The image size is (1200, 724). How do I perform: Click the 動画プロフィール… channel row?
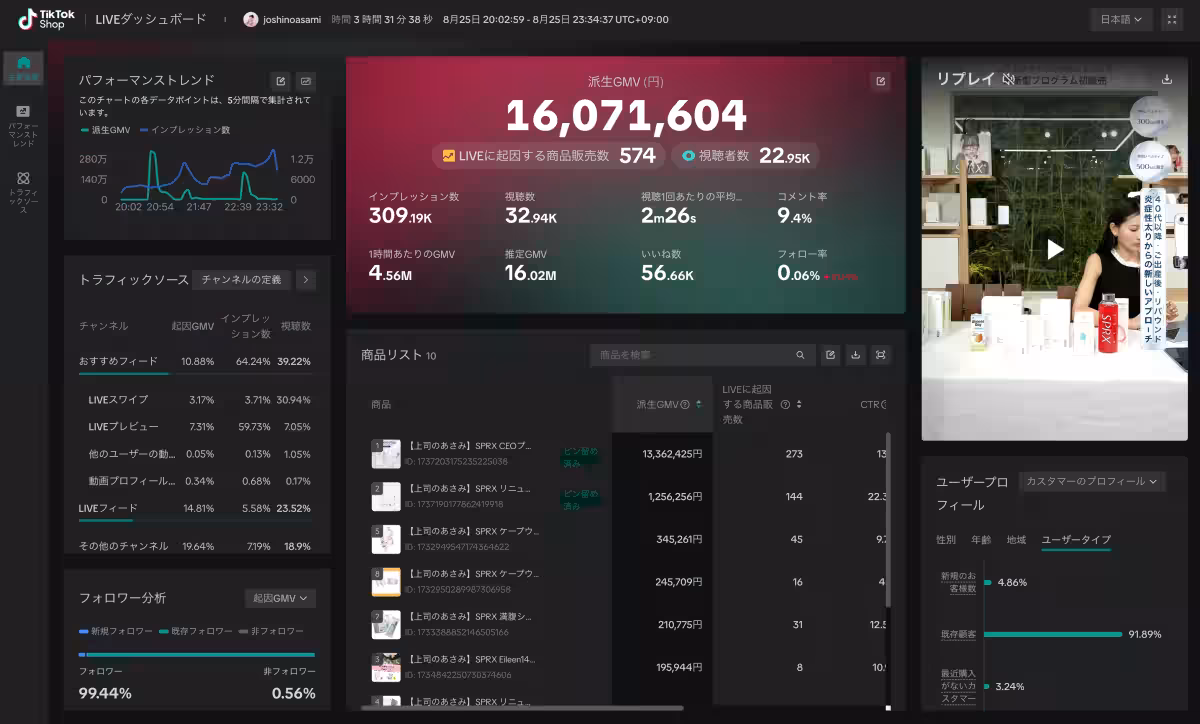(197, 481)
